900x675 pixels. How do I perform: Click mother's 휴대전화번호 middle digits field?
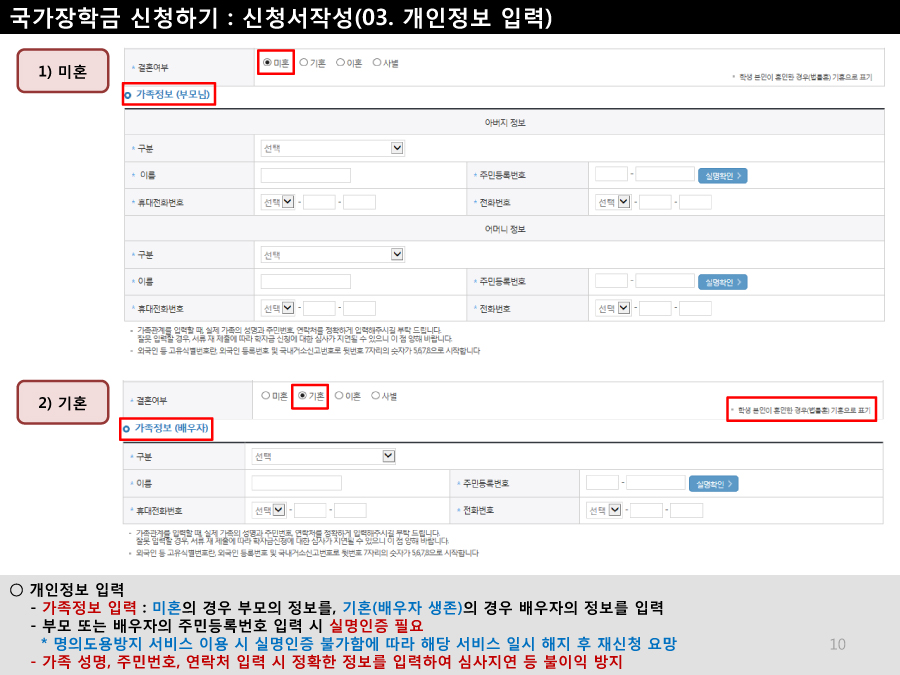pos(319,308)
